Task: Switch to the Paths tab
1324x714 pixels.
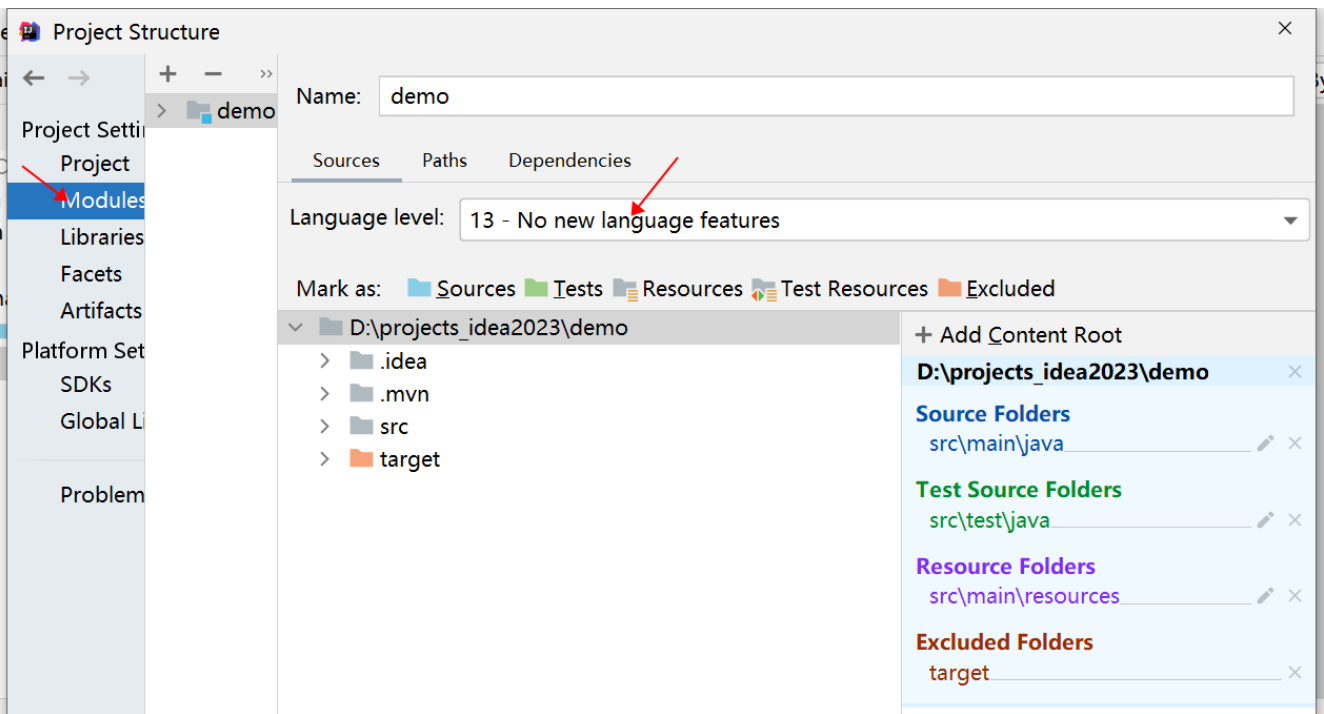Action: [444, 161]
